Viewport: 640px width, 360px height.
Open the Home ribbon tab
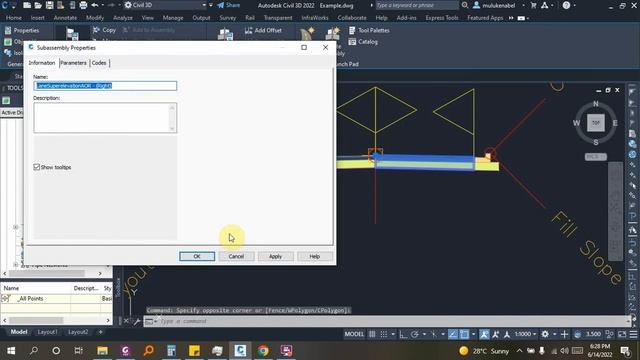(13, 18)
